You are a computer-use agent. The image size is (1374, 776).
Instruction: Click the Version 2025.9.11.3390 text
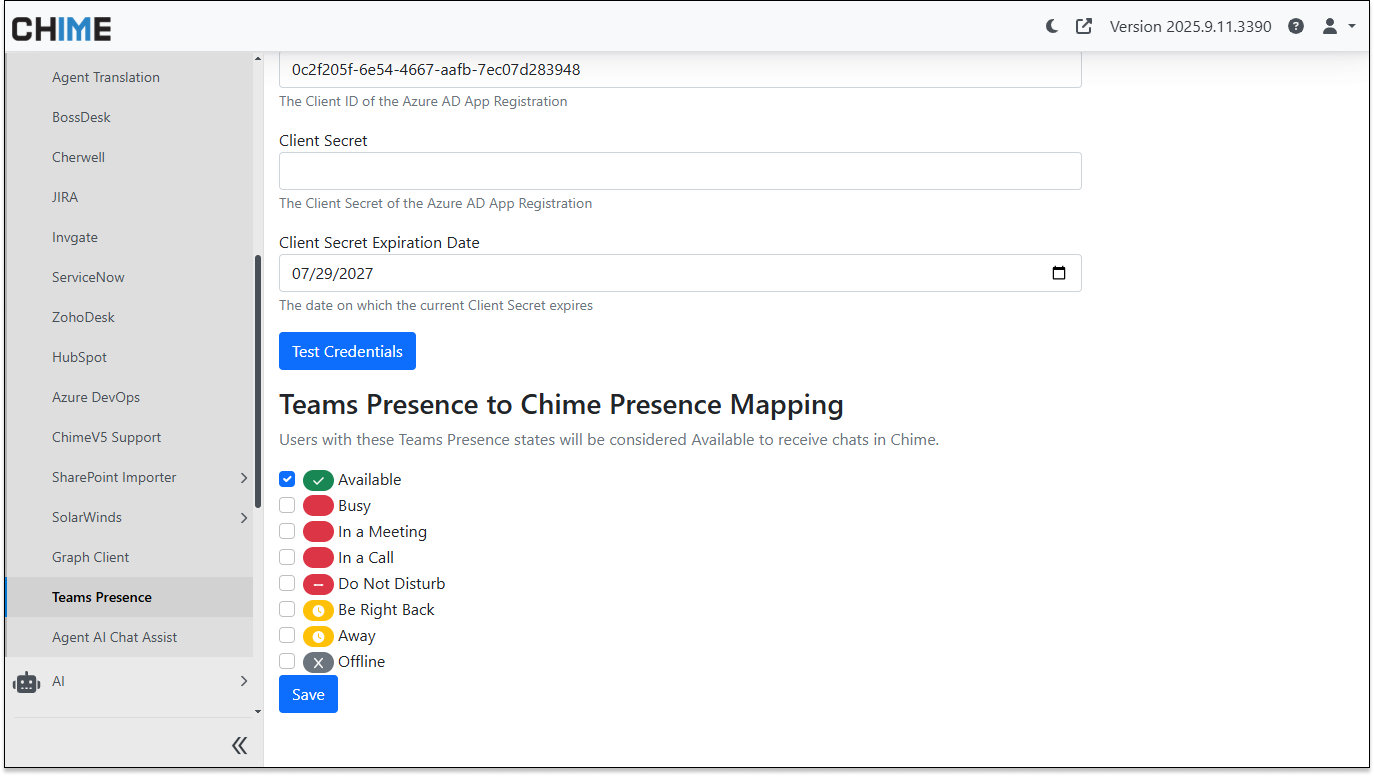1191,27
